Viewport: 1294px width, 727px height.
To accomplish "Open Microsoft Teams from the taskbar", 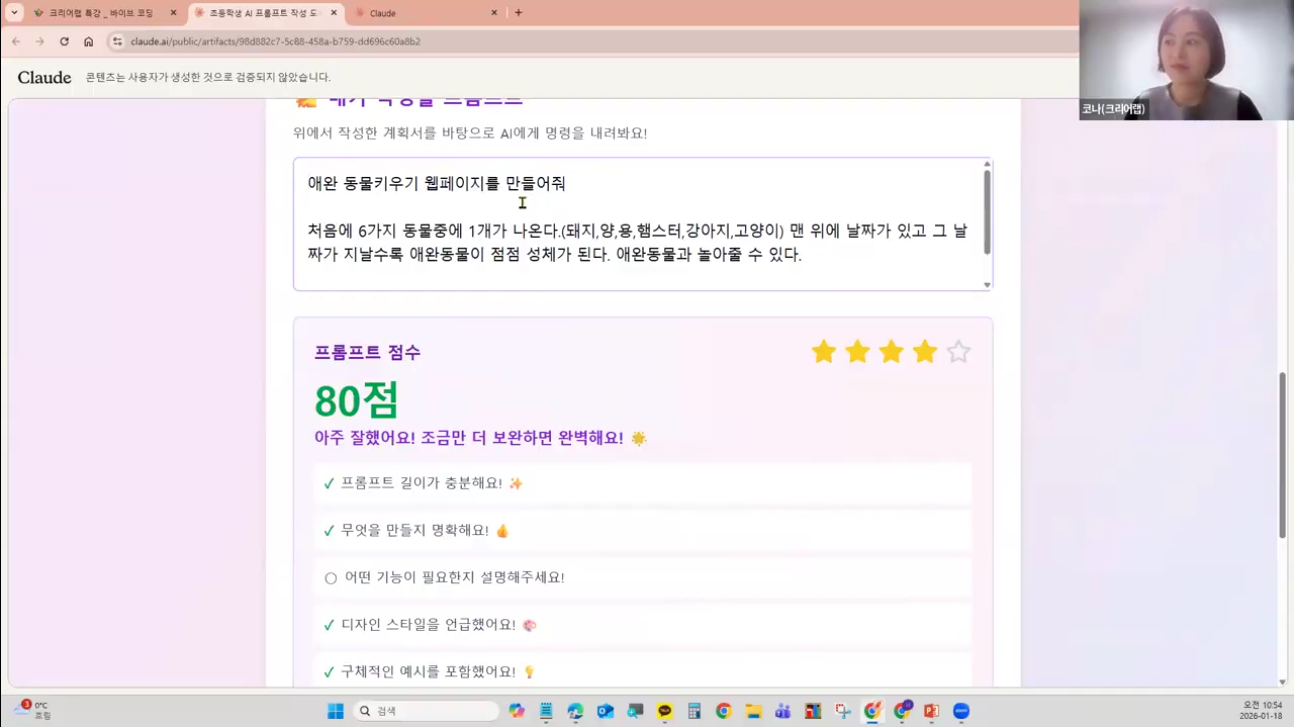I will [782, 710].
